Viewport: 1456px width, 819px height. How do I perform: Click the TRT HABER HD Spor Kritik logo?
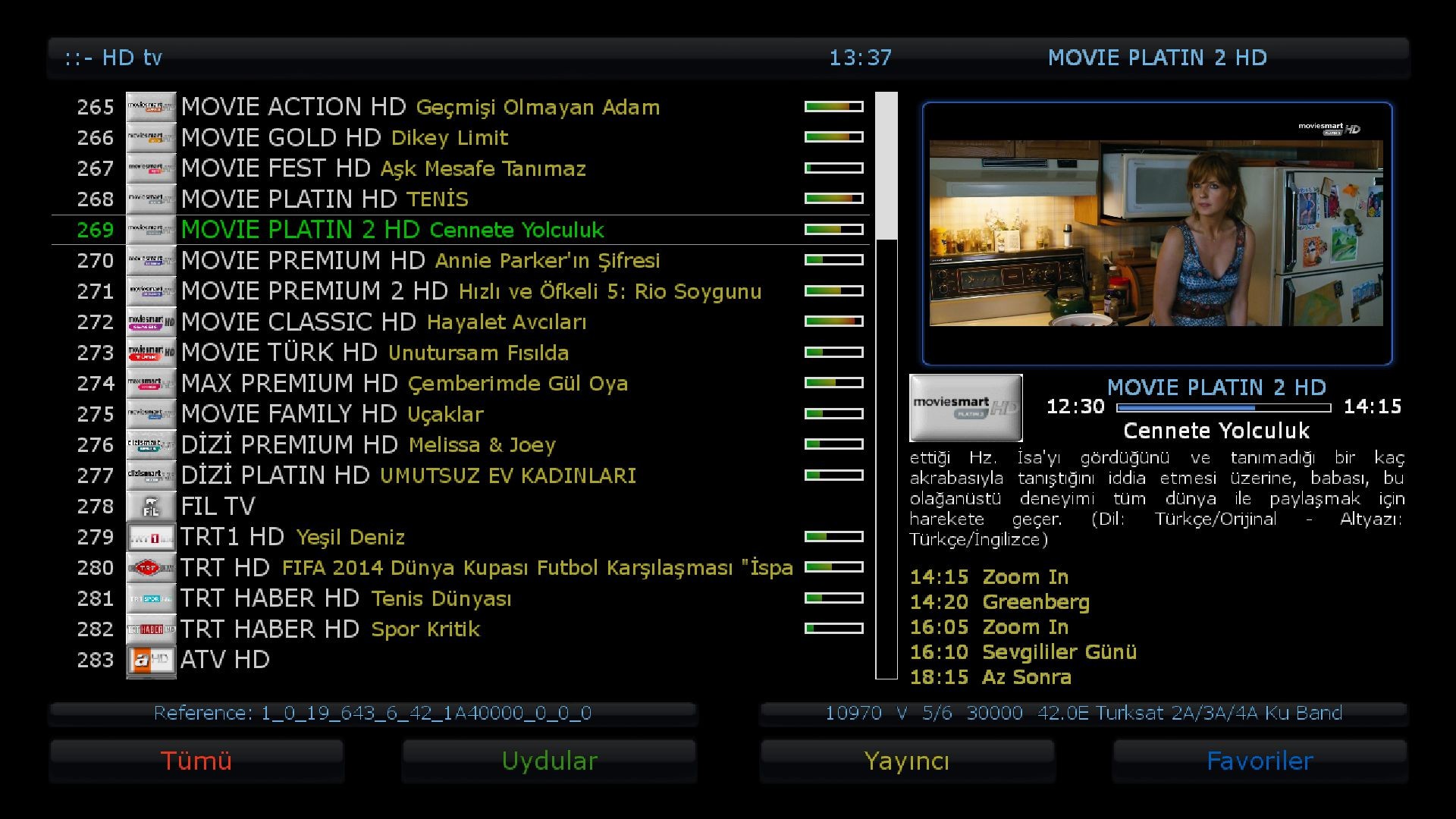tap(151, 629)
